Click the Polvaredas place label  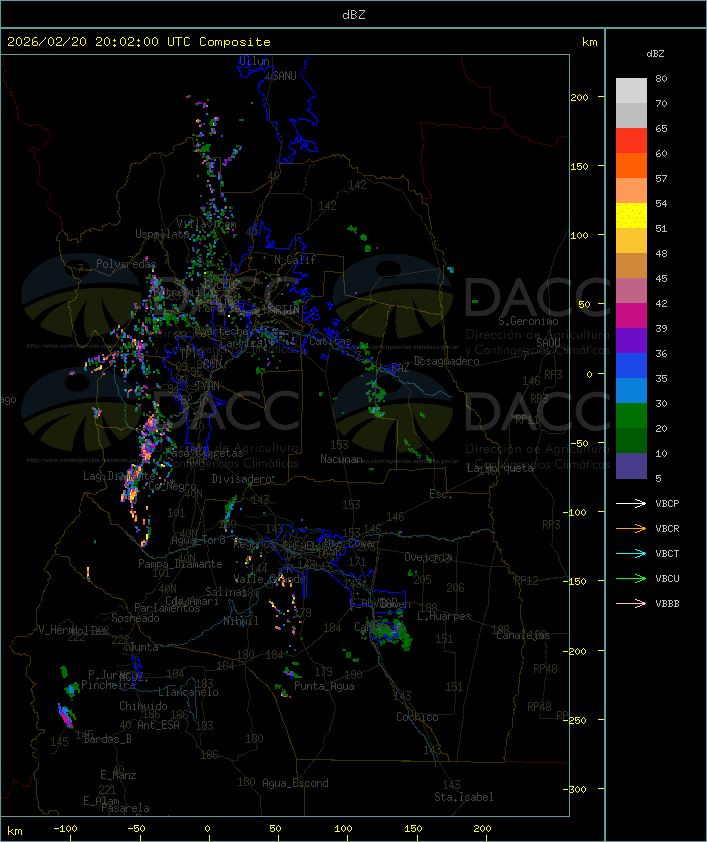tap(126, 264)
